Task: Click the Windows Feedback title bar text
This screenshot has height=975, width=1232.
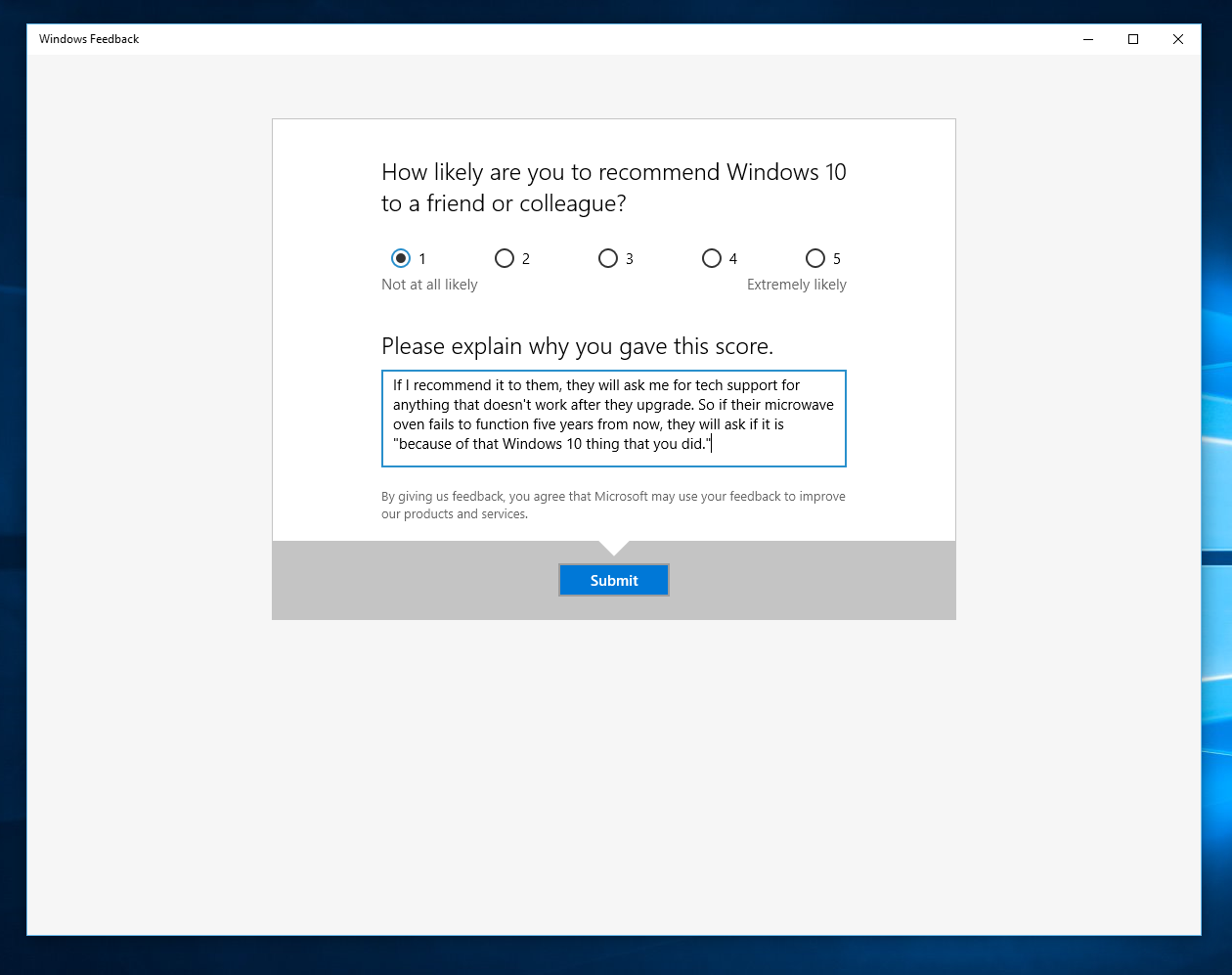Action: pyautogui.click(x=89, y=39)
